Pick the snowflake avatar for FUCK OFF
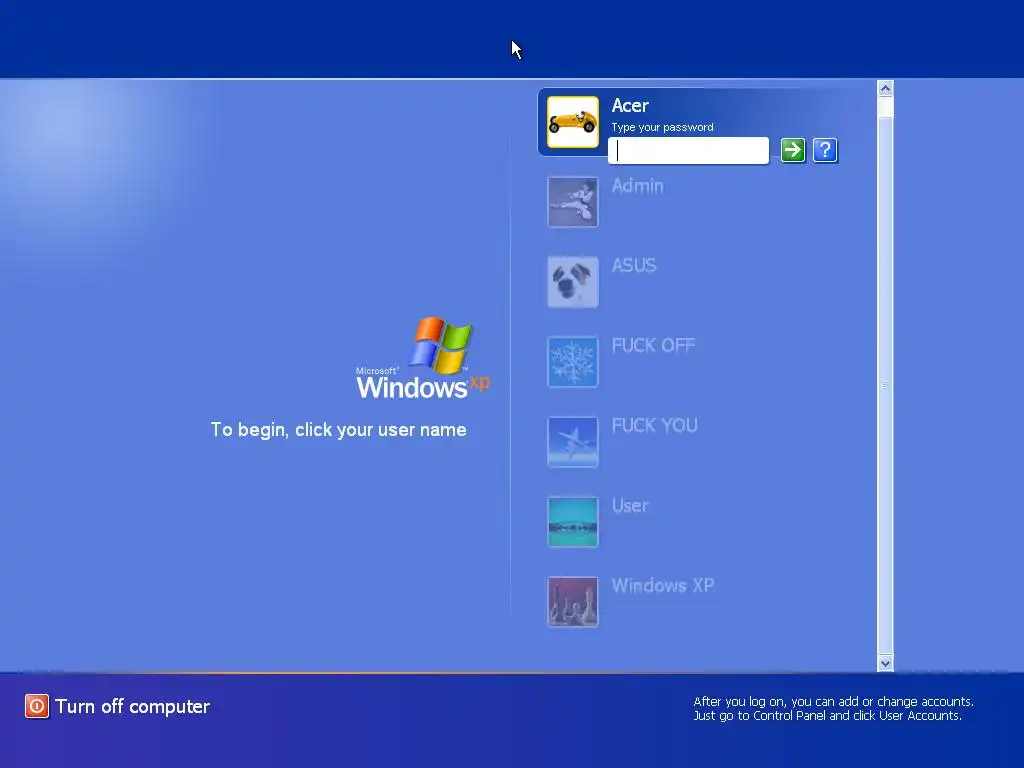Viewport: 1024px width, 768px height. pyautogui.click(x=573, y=362)
